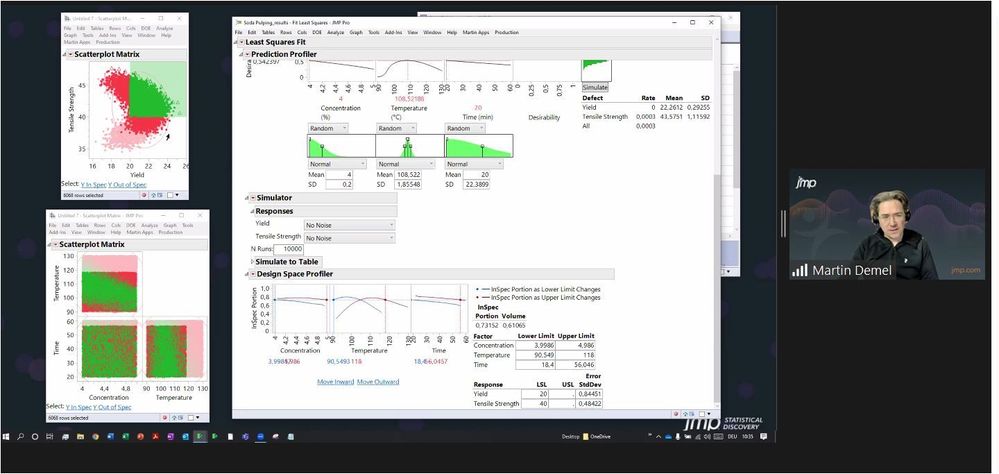Open the Windows Start menu

point(6,437)
